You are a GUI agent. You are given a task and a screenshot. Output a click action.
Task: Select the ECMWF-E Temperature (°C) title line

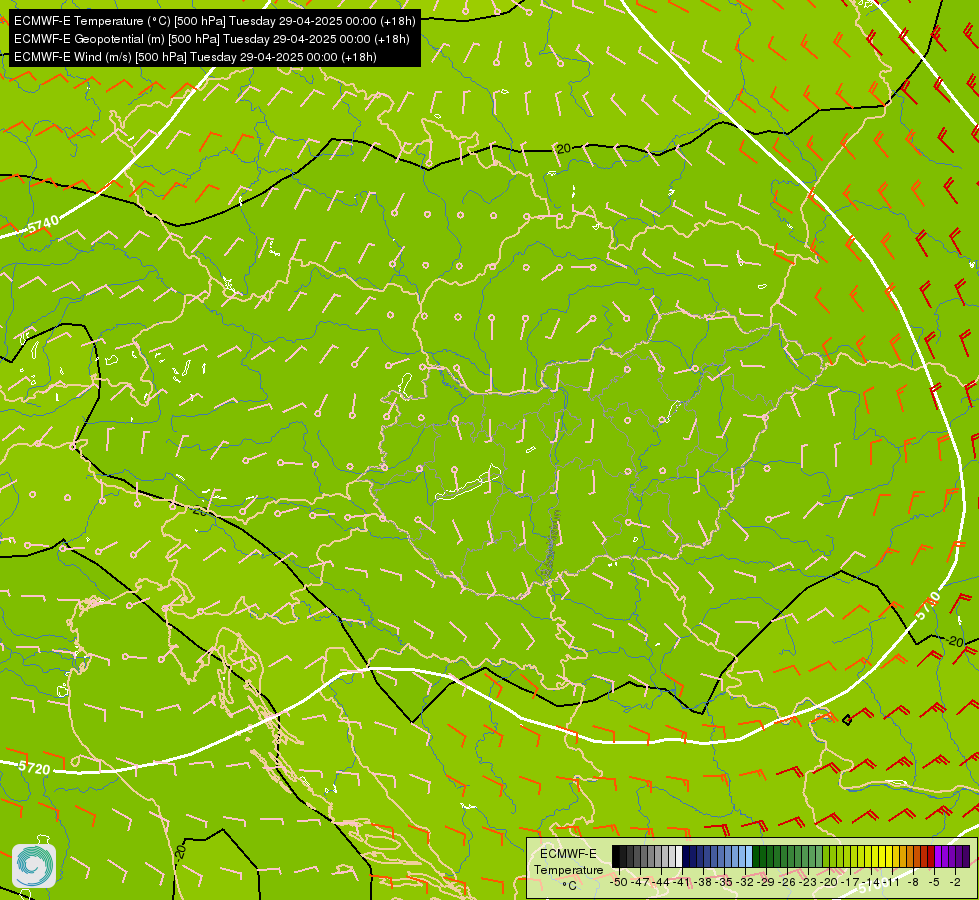pyautogui.click(x=215, y=21)
